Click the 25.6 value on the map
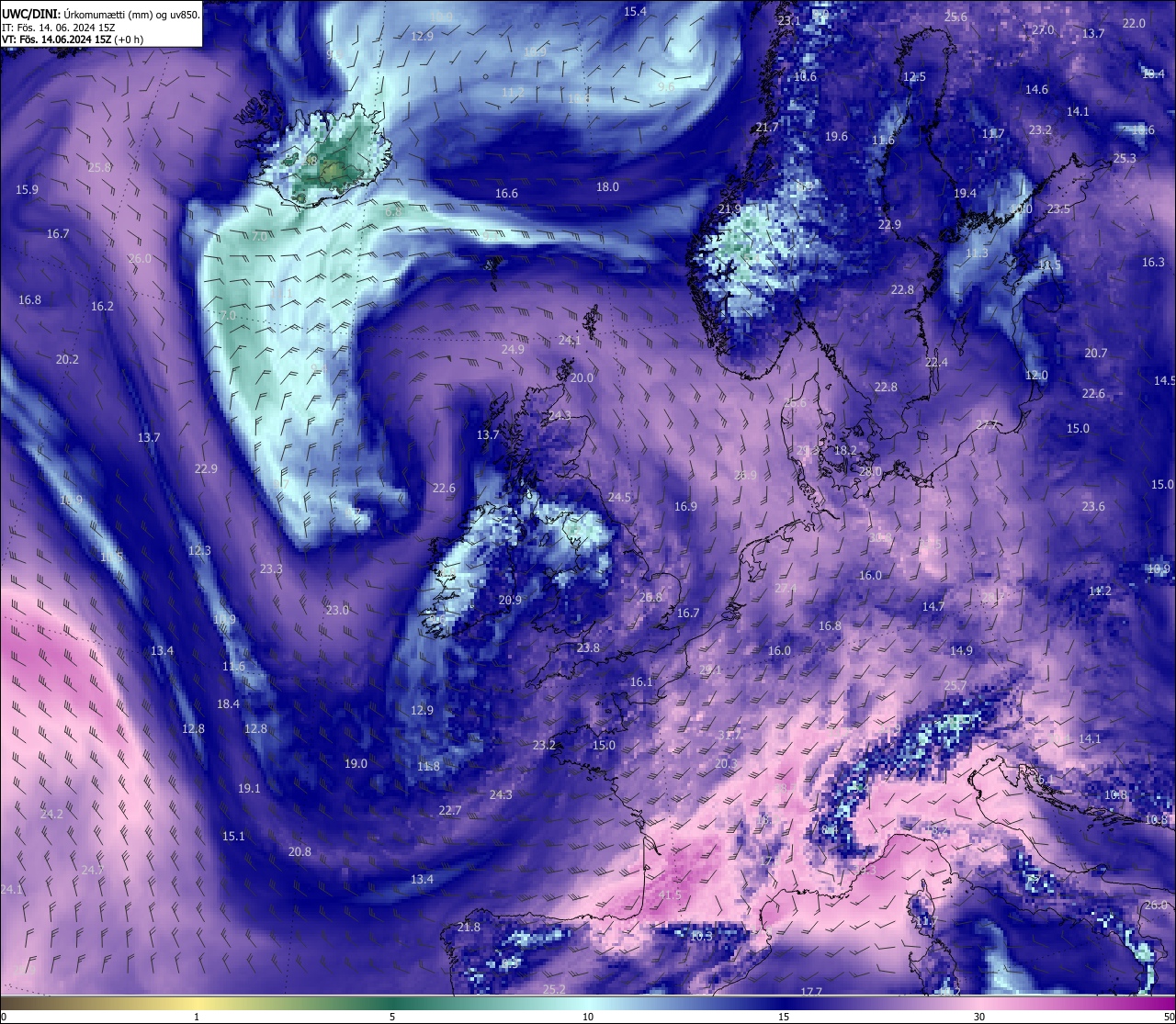The height and width of the screenshot is (1024, 1176). [x=955, y=17]
